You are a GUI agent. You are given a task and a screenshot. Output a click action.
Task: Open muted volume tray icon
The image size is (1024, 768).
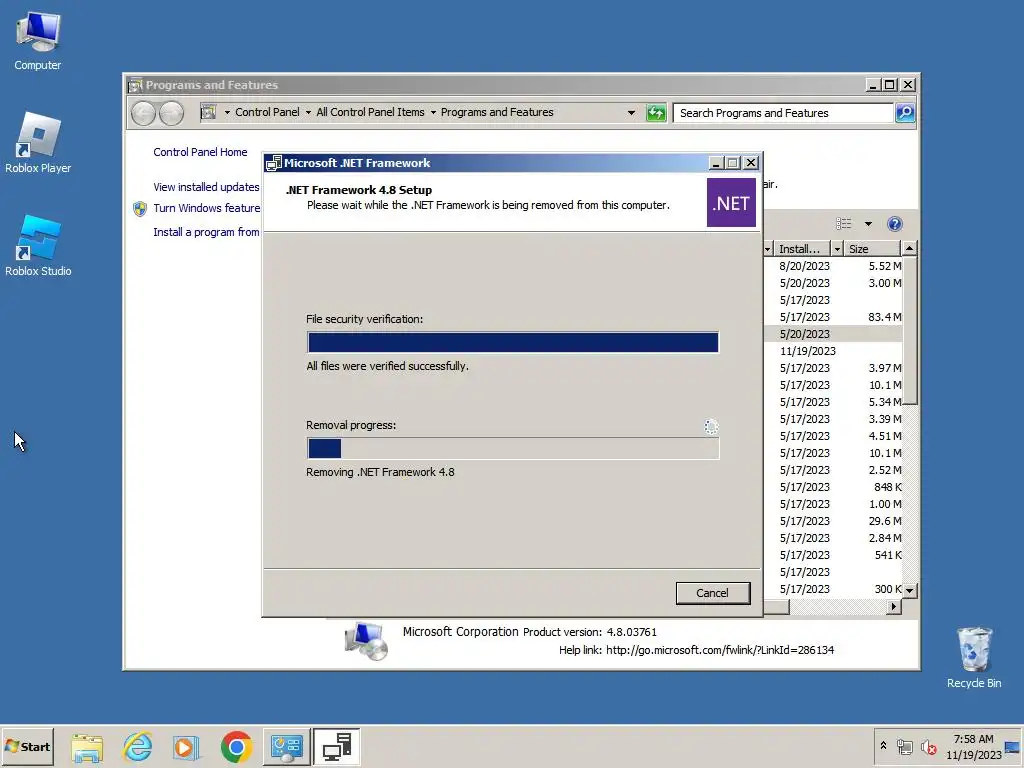(928, 746)
